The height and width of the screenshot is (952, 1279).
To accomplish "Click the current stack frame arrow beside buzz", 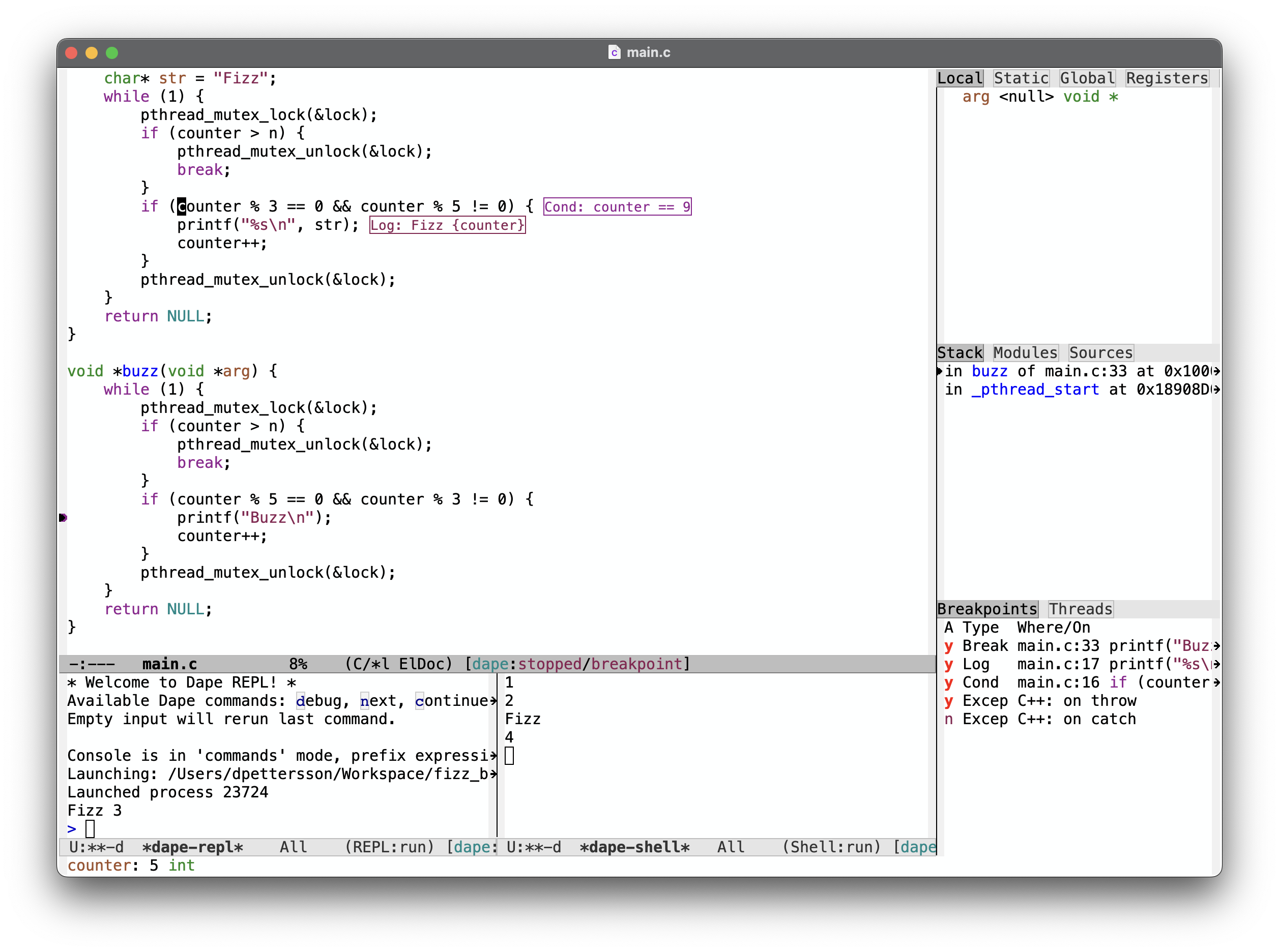I will 940,371.
